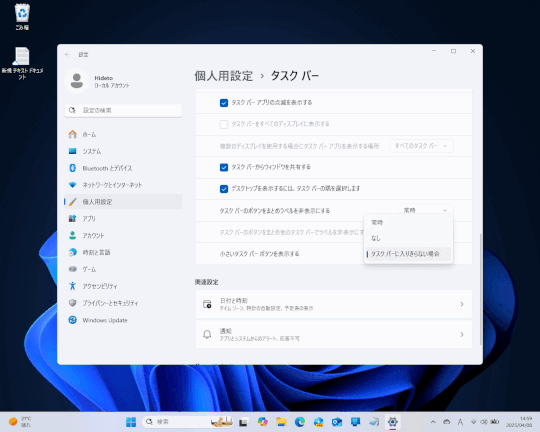Viewport: 540px width, 432px height.
Task: Open Bluetooth and devices settings
Action: tap(123, 168)
